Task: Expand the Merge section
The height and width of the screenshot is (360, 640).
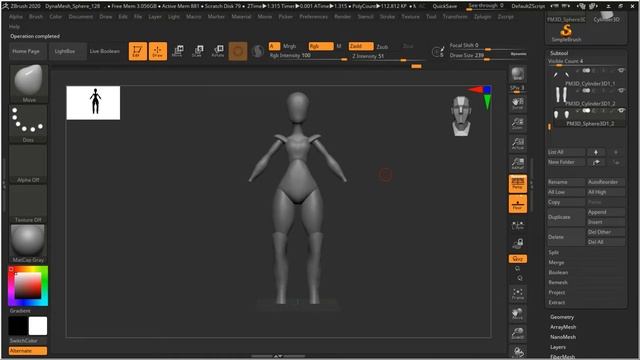Action: coord(556,262)
